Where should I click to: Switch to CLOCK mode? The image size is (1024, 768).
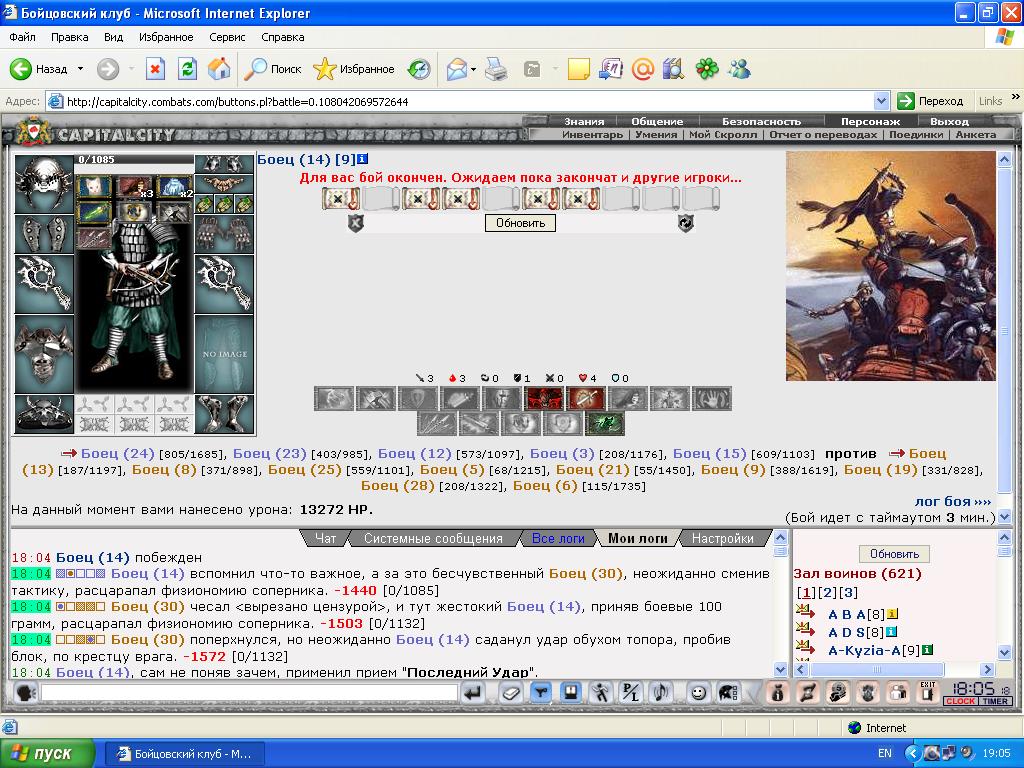coord(961,701)
